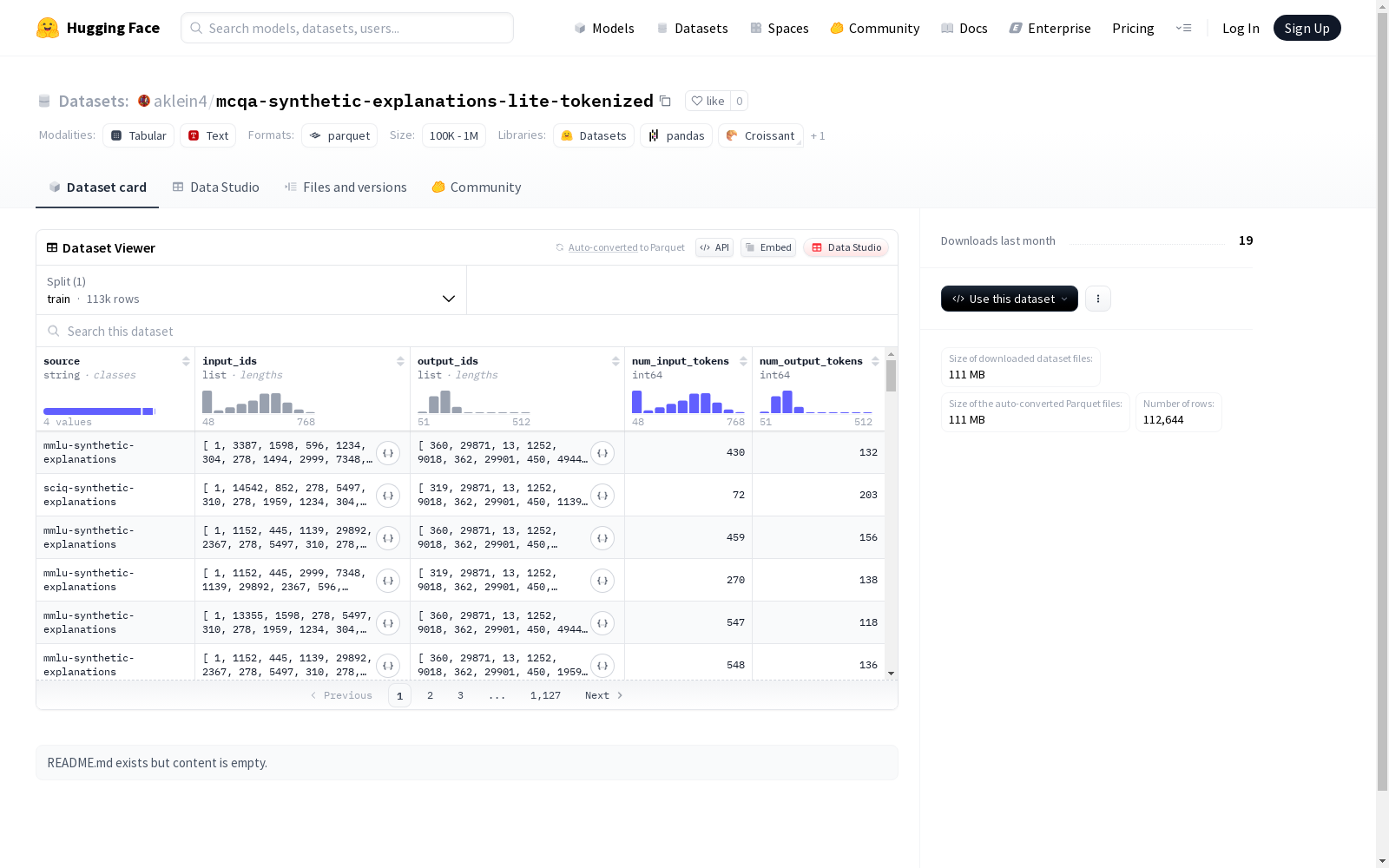Click the num_output_tokens histogram
Image resolution: width=1389 pixels, height=868 pixels.
pyautogui.click(x=816, y=401)
